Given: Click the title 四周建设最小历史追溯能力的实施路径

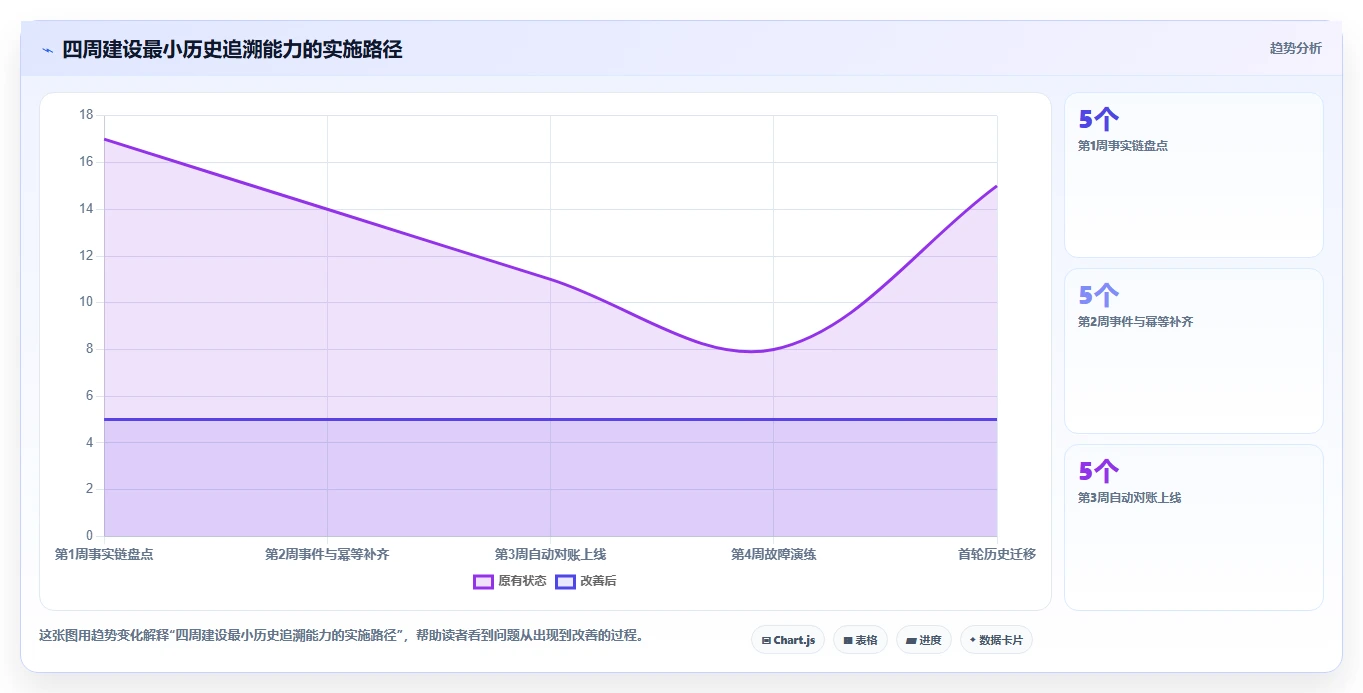Looking at the screenshot, I should [x=232, y=49].
